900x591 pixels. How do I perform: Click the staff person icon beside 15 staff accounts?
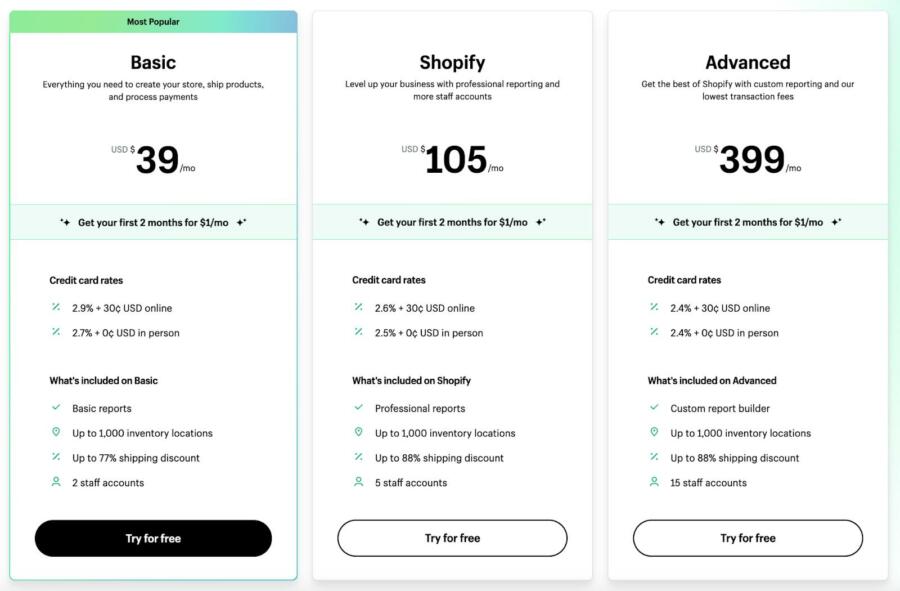pyautogui.click(x=654, y=482)
